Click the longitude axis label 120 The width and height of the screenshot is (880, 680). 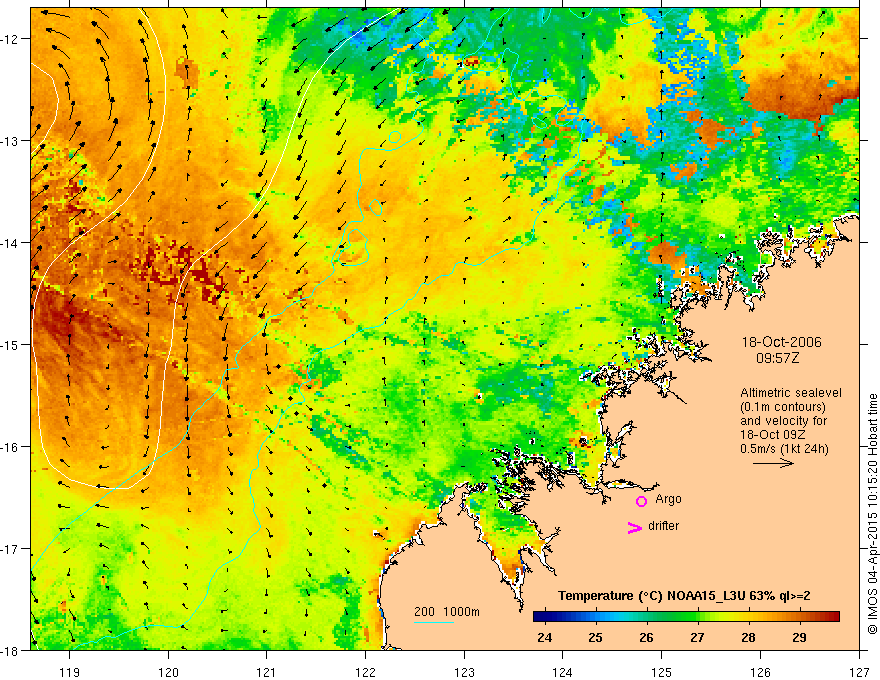168,672
